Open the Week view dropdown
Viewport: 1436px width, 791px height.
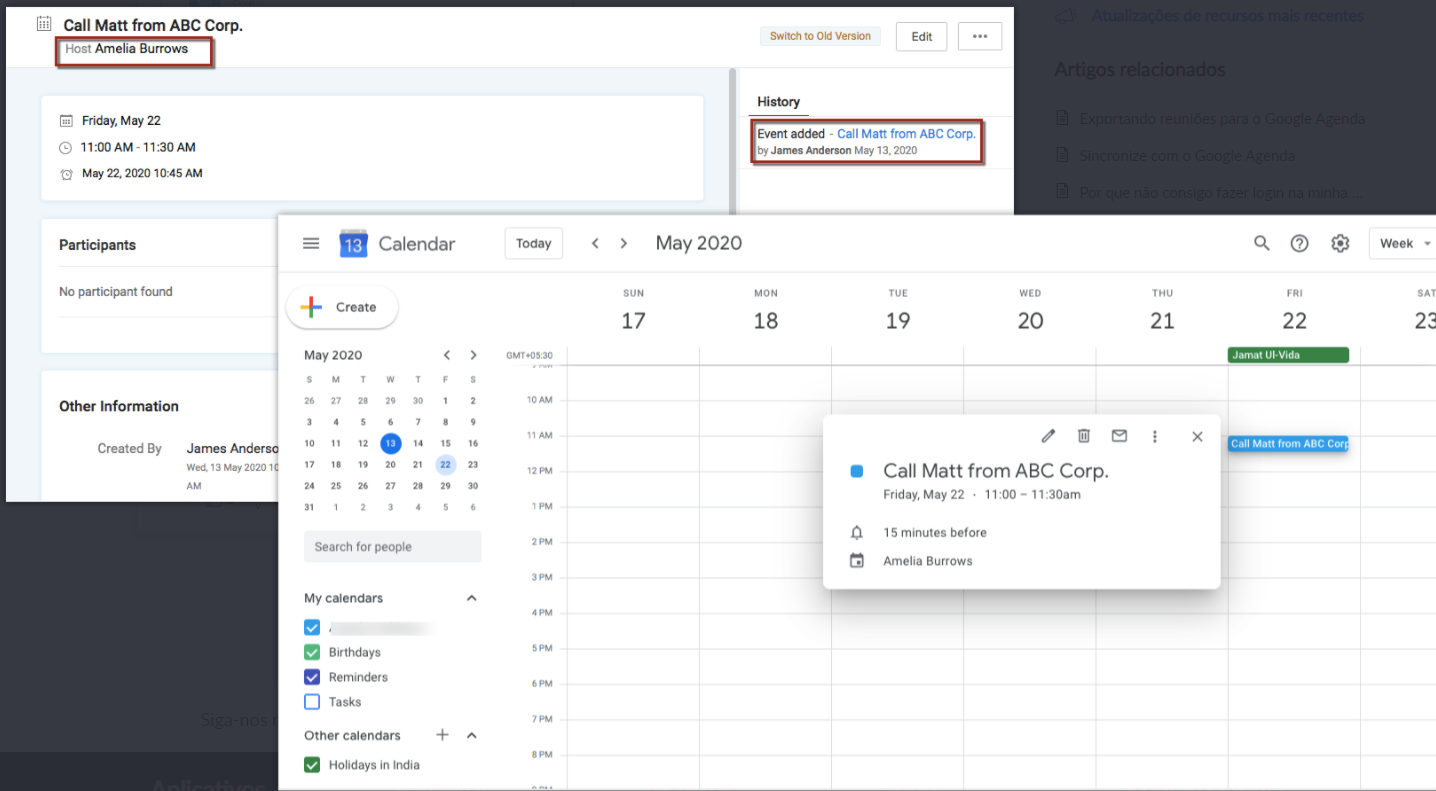(x=1403, y=243)
